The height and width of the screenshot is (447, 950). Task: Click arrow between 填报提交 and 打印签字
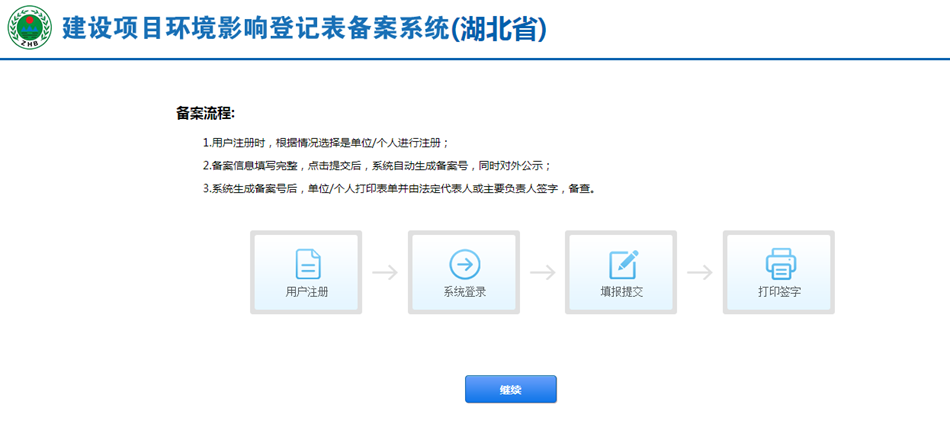pos(700,272)
